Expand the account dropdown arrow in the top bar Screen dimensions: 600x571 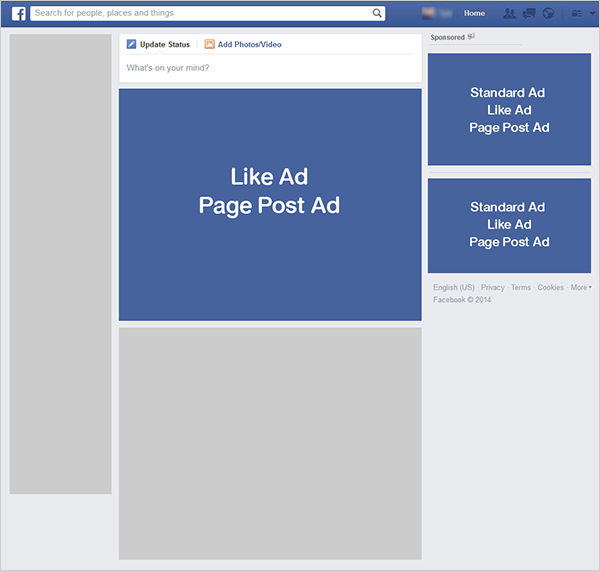tap(592, 13)
